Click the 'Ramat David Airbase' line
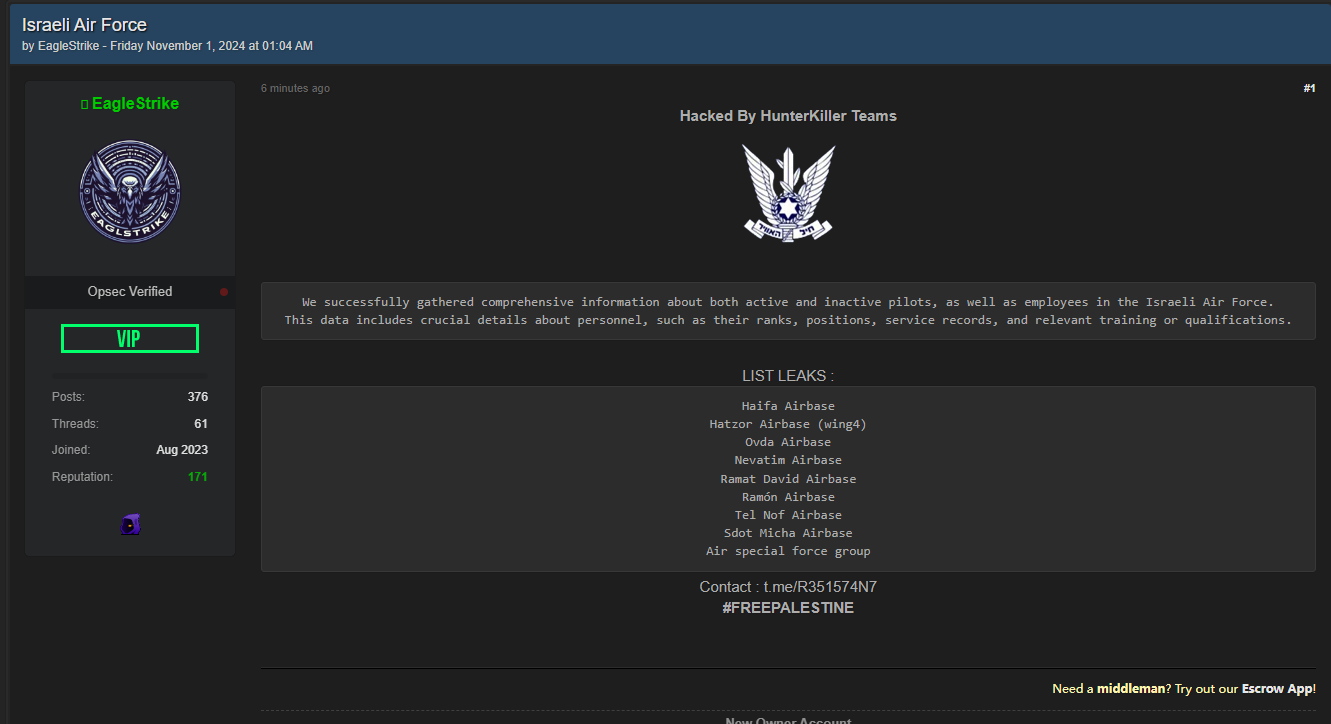 [788, 479]
